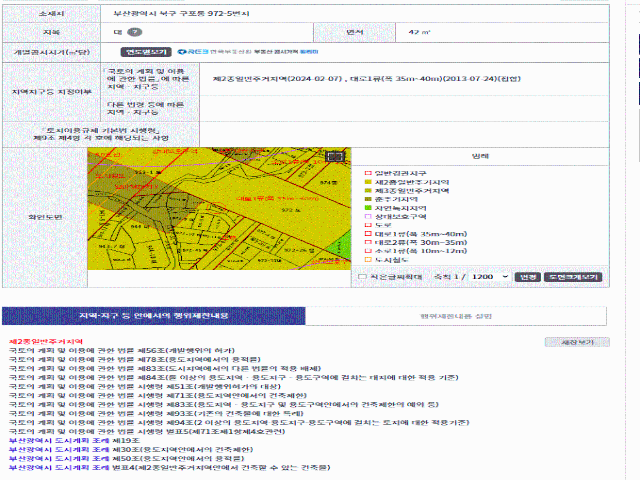This screenshot has height=480, width=640.
Task: Toggle the 작은글씨확대 checkbox
Action: point(362,277)
